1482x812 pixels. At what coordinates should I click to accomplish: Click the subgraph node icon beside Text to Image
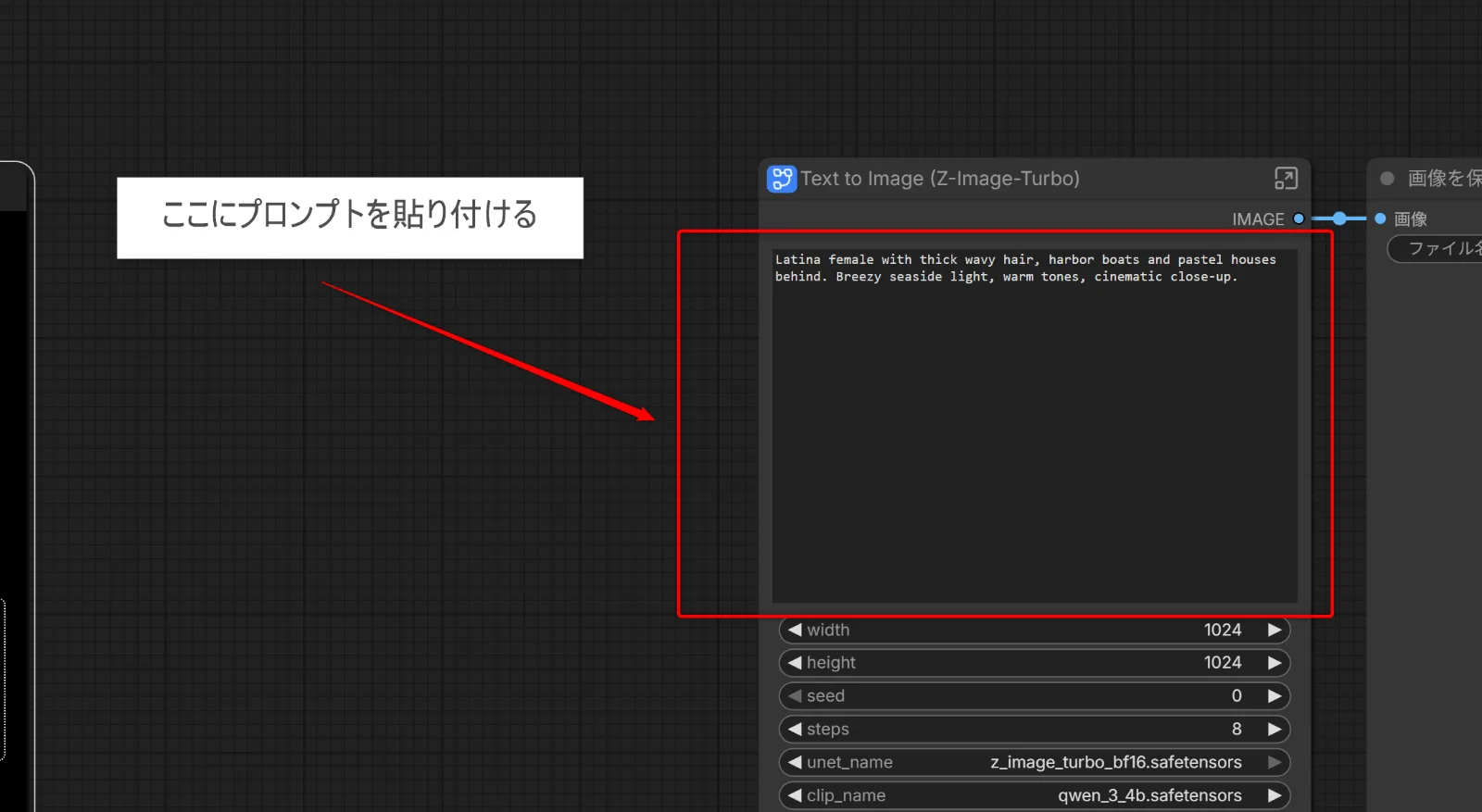click(x=782, y=179)
